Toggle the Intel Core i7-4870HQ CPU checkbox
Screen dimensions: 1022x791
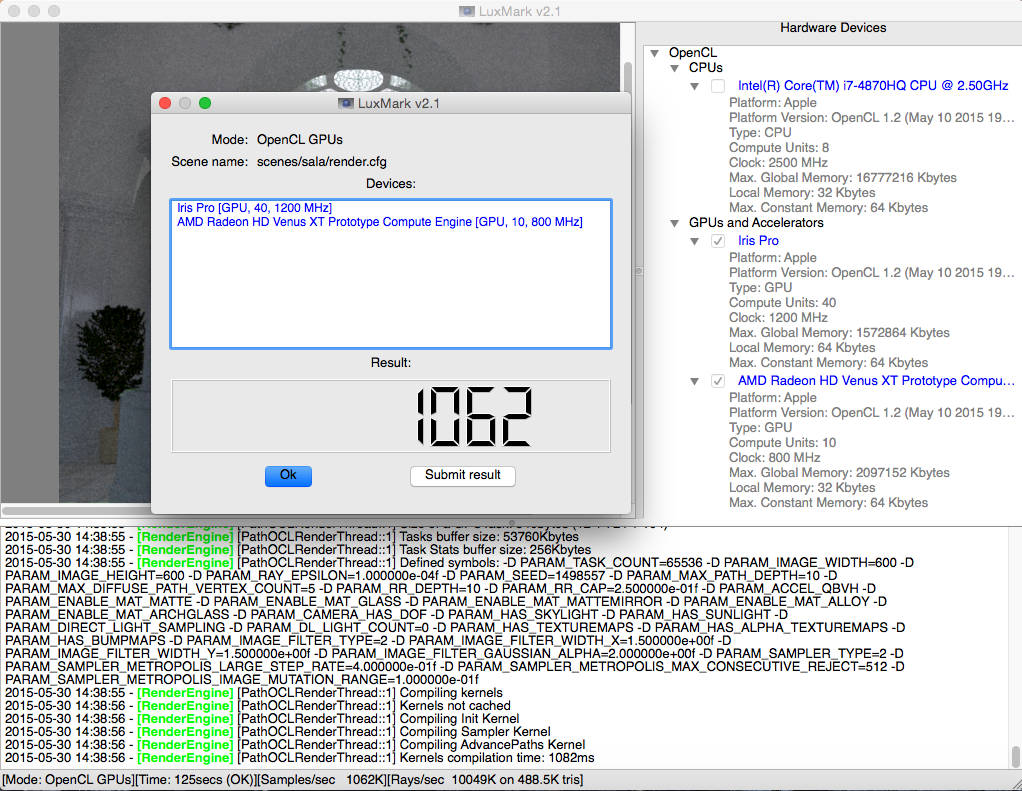718,85
